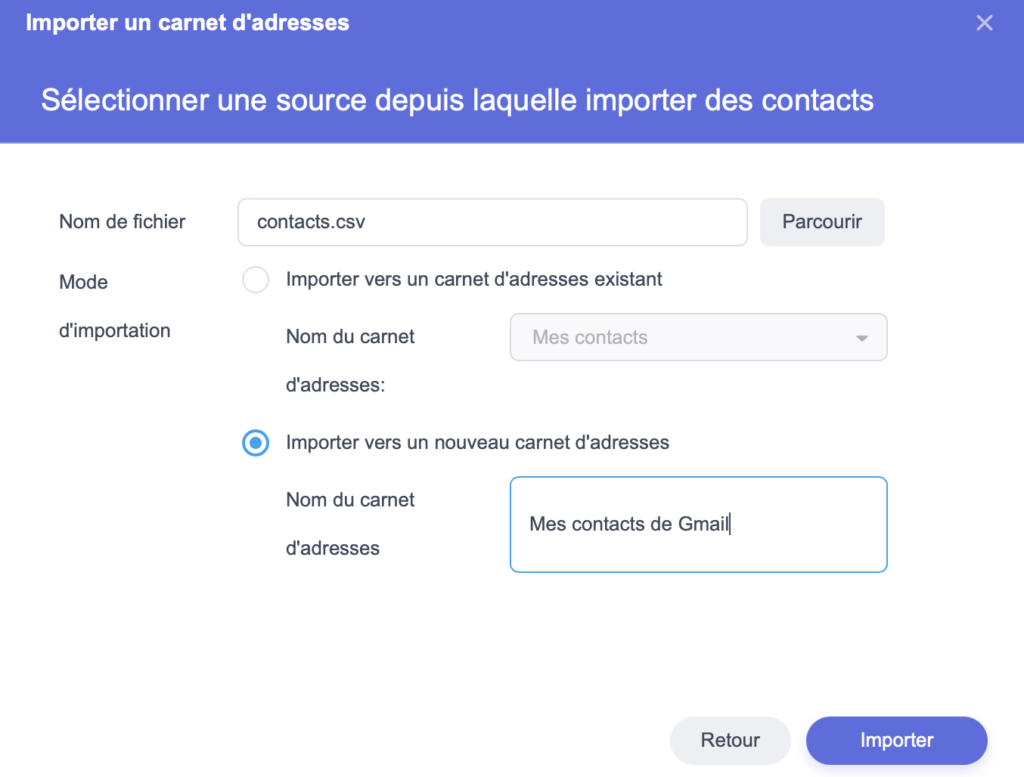This screenshot has width=1024, height=777.
Task: Select the new address book radio button
Action: coord(256,443)
